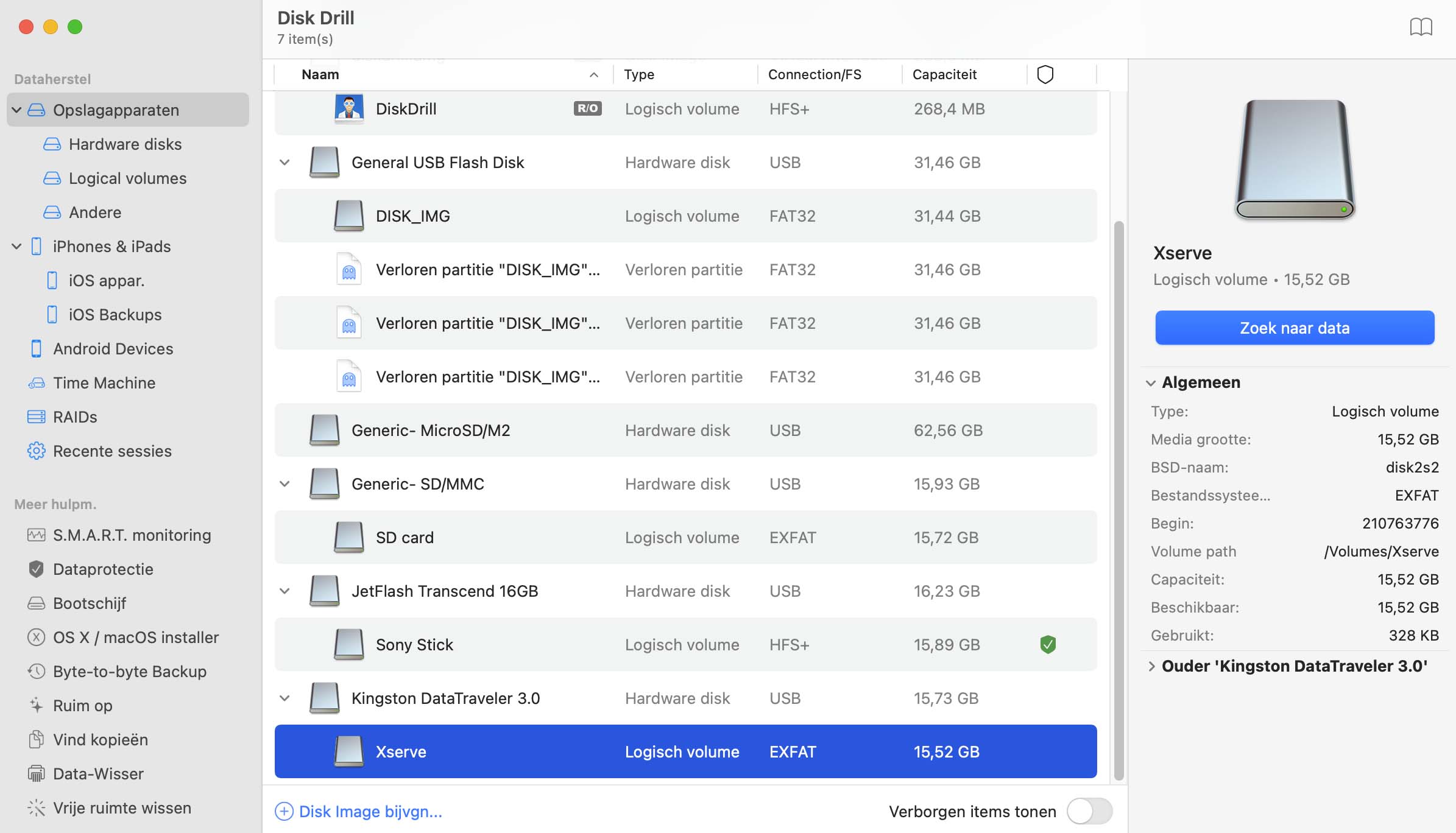The image size is (1456, 833).
Task: Collapse Generic- SD/MMC disk row
Action: coord(284,484)
